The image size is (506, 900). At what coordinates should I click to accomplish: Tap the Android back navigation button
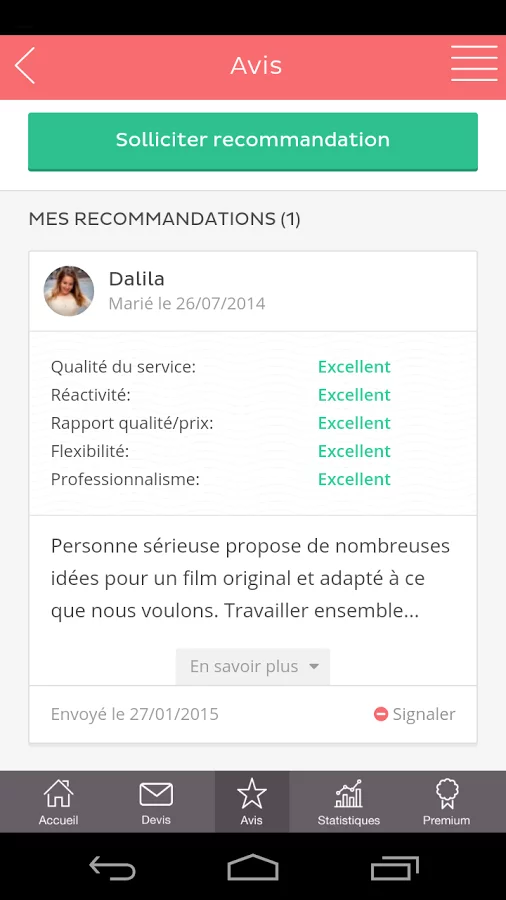(112, 867)
